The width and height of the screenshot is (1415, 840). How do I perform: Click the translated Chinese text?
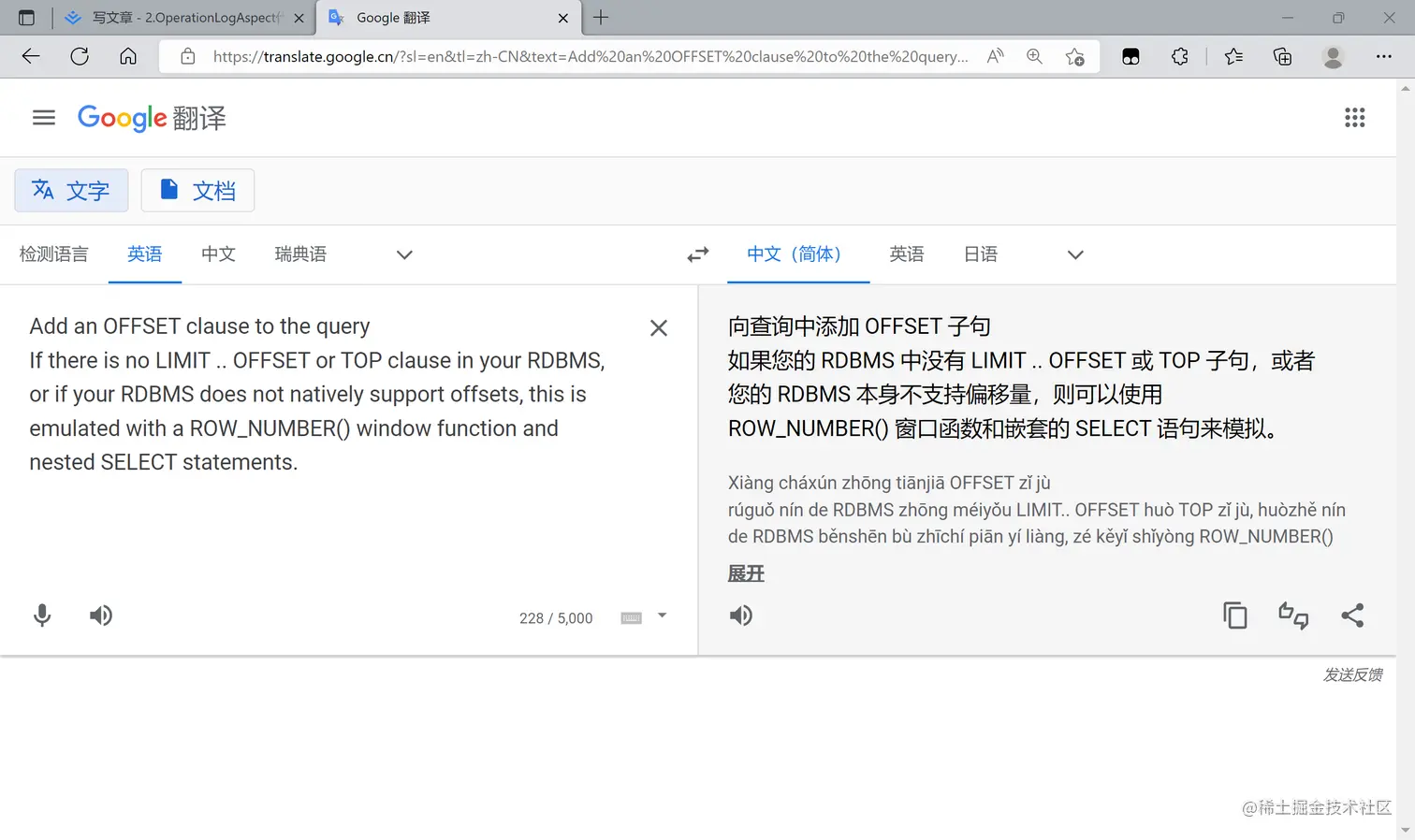click(1021, 377)
